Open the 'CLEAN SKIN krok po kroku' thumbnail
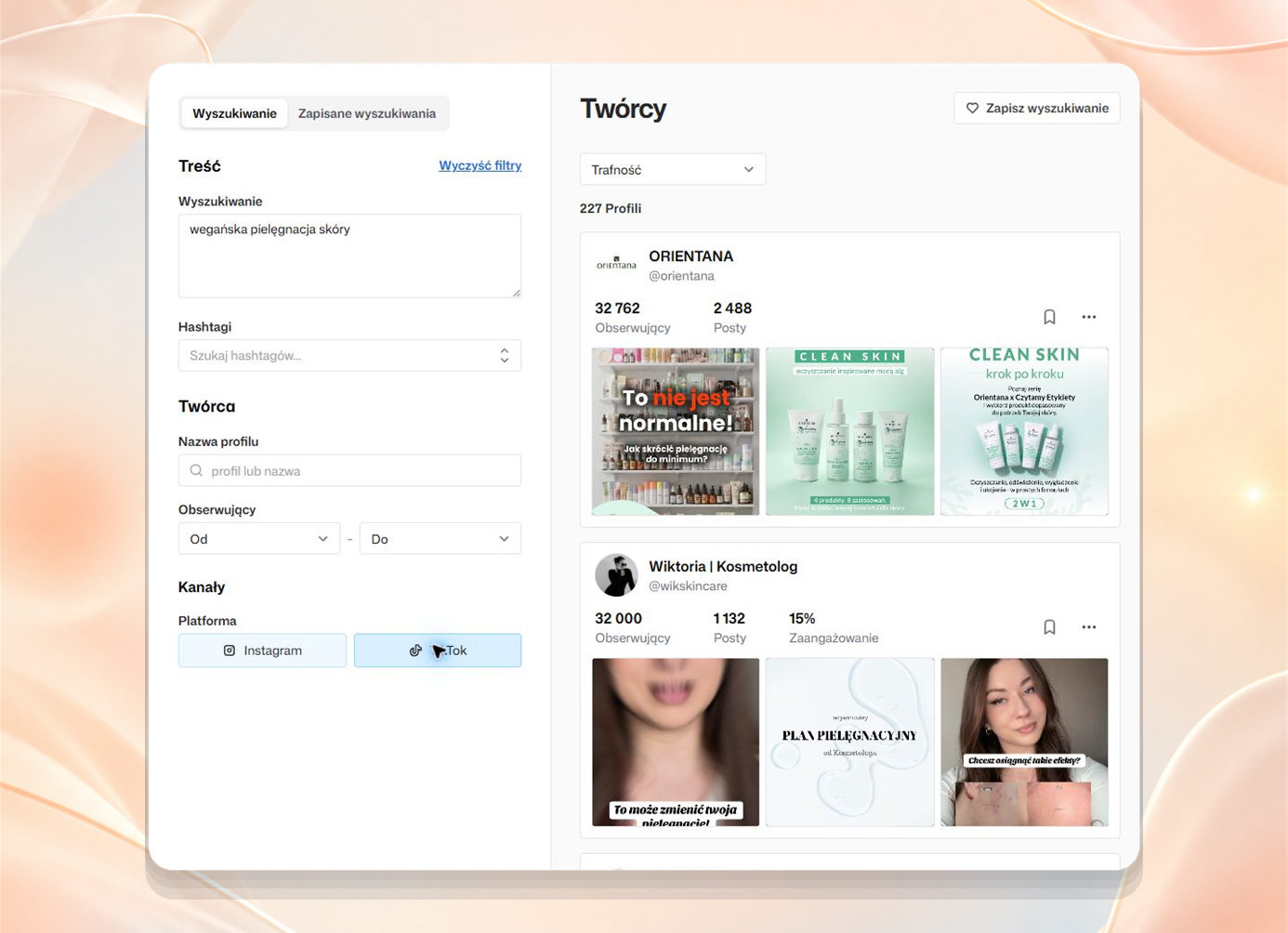The width and height of the screenshot is (1288, 933). (x=1024, y=431)
